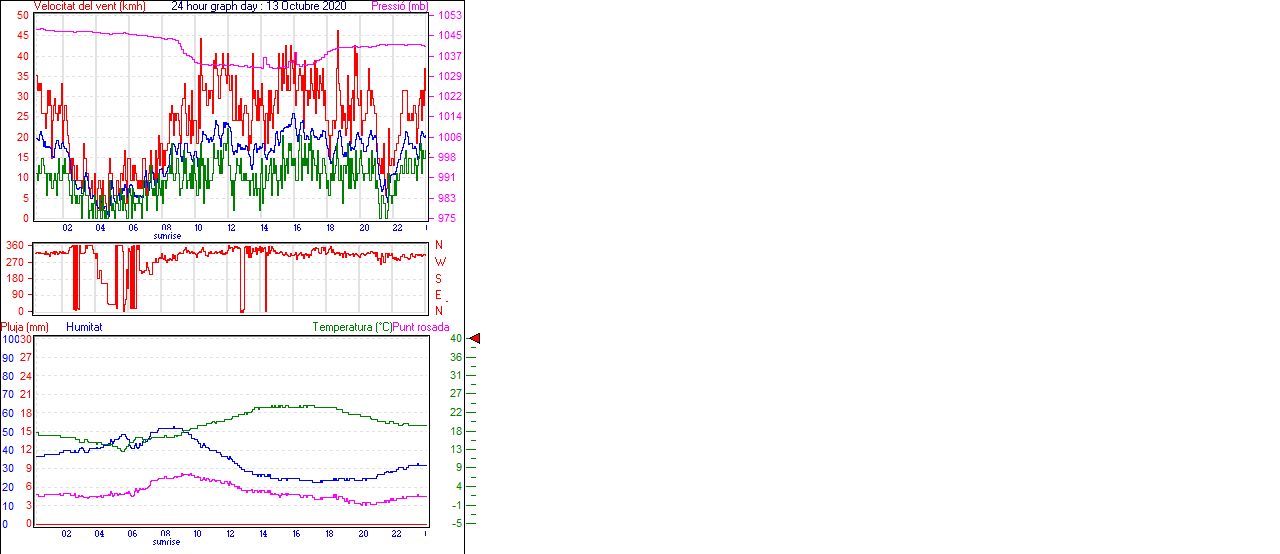Click the 100 humidity scale value
Image resolution: width=1280 pixels, height=554 pixels.
click(9, 339)
